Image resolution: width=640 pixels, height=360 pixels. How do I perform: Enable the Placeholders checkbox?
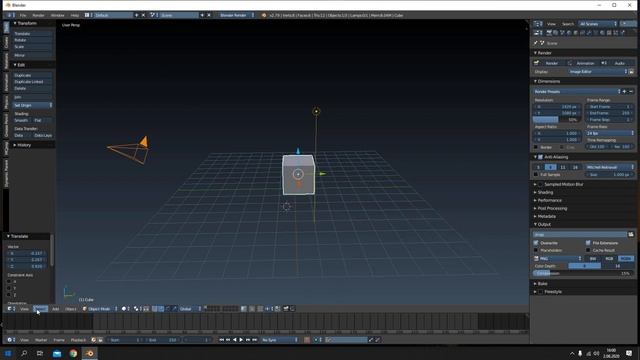pyautogui.click(x=536, y=250)
